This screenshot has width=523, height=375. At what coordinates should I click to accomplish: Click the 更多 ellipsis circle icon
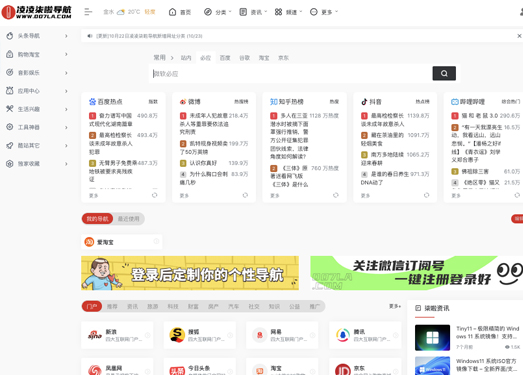(314, 12)
